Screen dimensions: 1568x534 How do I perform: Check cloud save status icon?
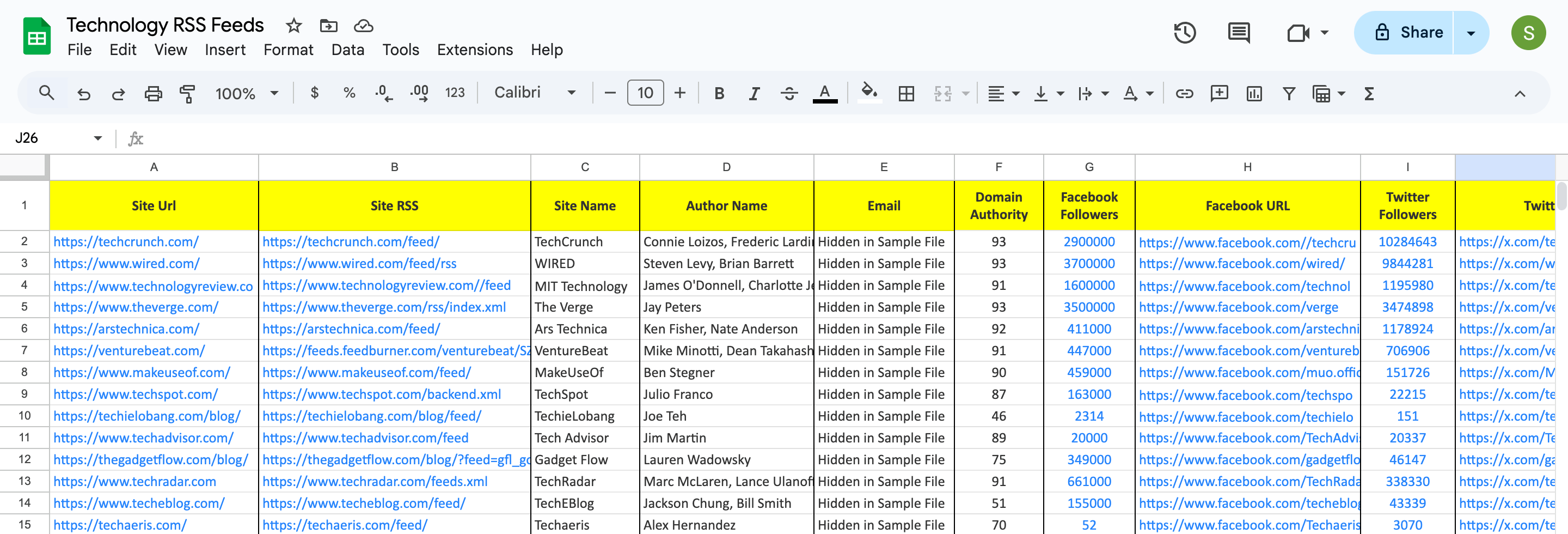pyautogui.click(x=363, y=26)
